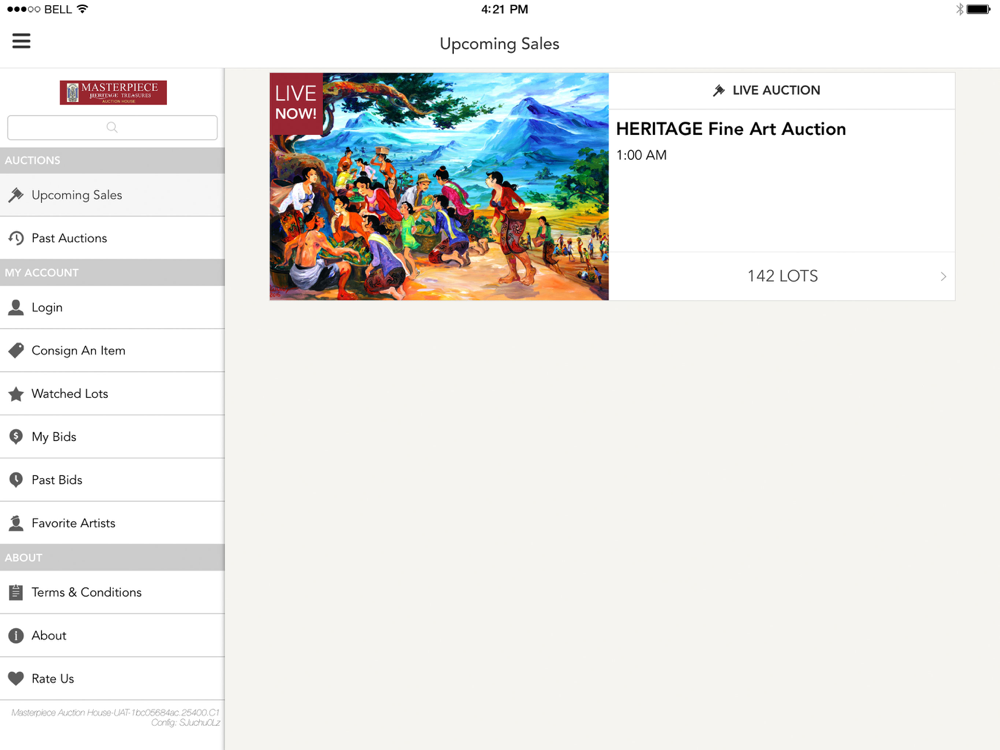This screenshot has width=1000, height=750.
Task: Click the sidebar search field
Action: tap(112, 128)
